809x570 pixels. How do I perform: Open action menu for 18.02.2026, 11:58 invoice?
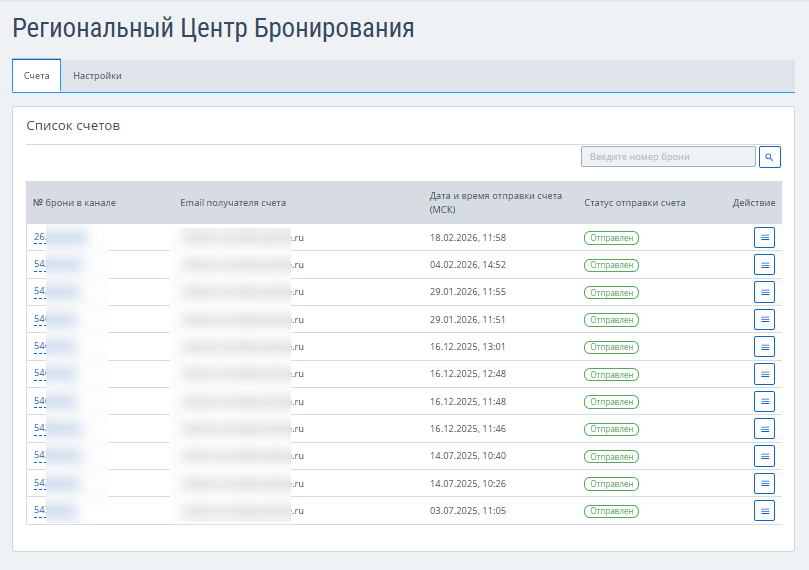pos(764,238)
